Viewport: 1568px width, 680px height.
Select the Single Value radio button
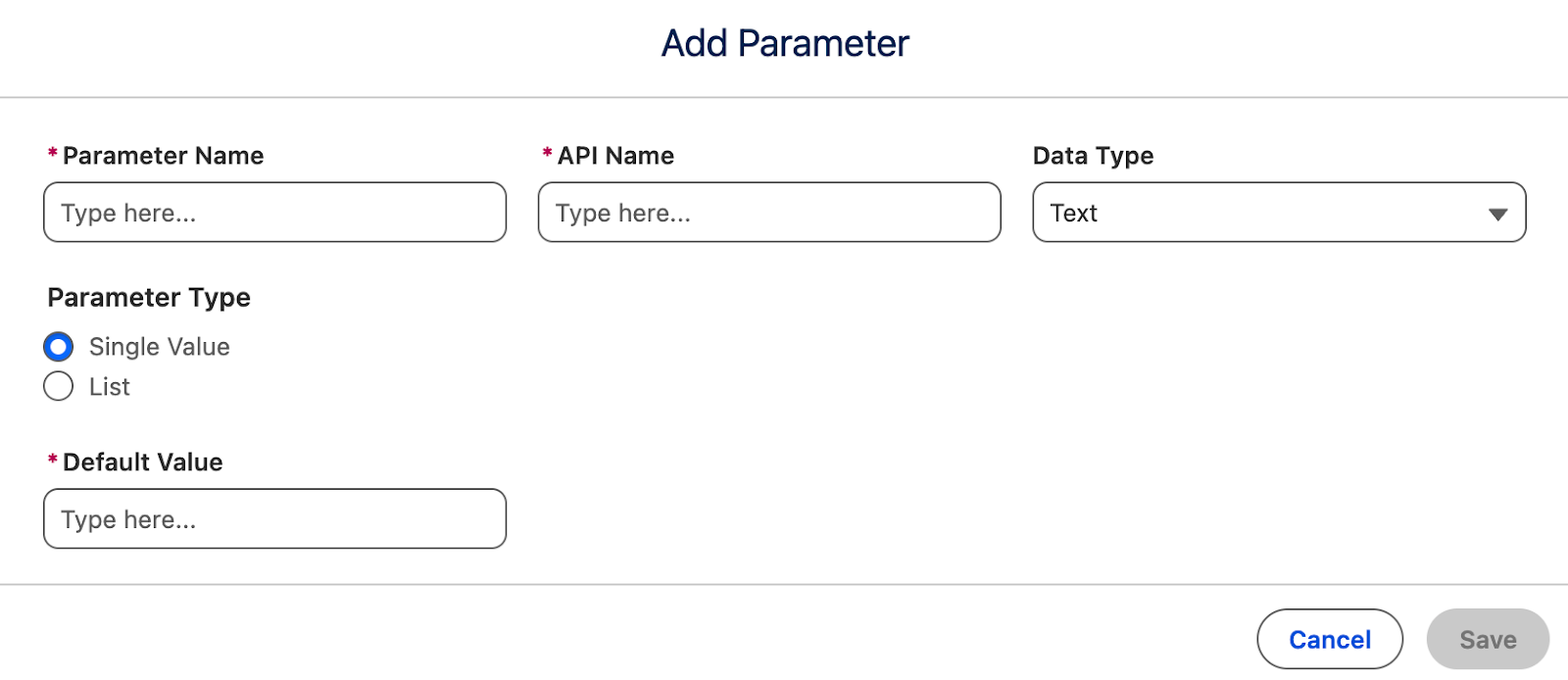(x=59, y=347)
